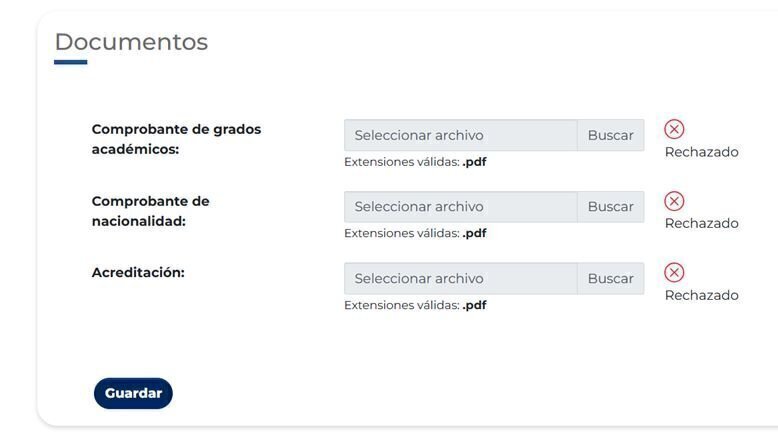The width and height of the screenshot is (778, 438).
Task: Click the Acreditación file selection field
Action: (460, 278)
